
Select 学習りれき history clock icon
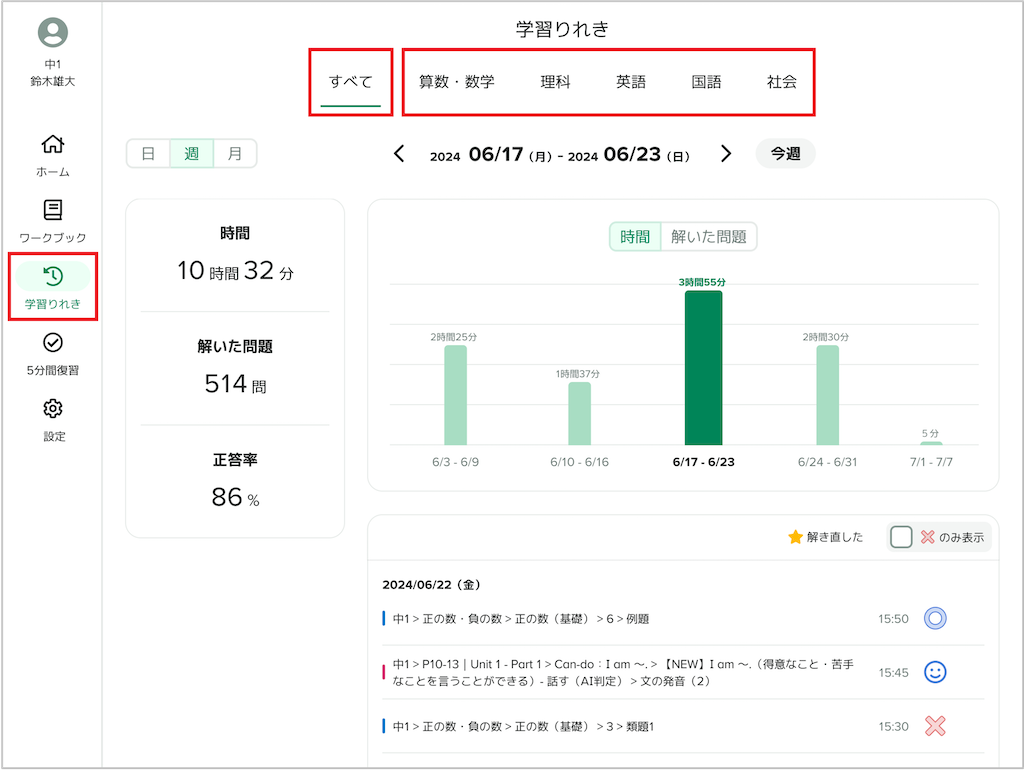coord(53,276)
